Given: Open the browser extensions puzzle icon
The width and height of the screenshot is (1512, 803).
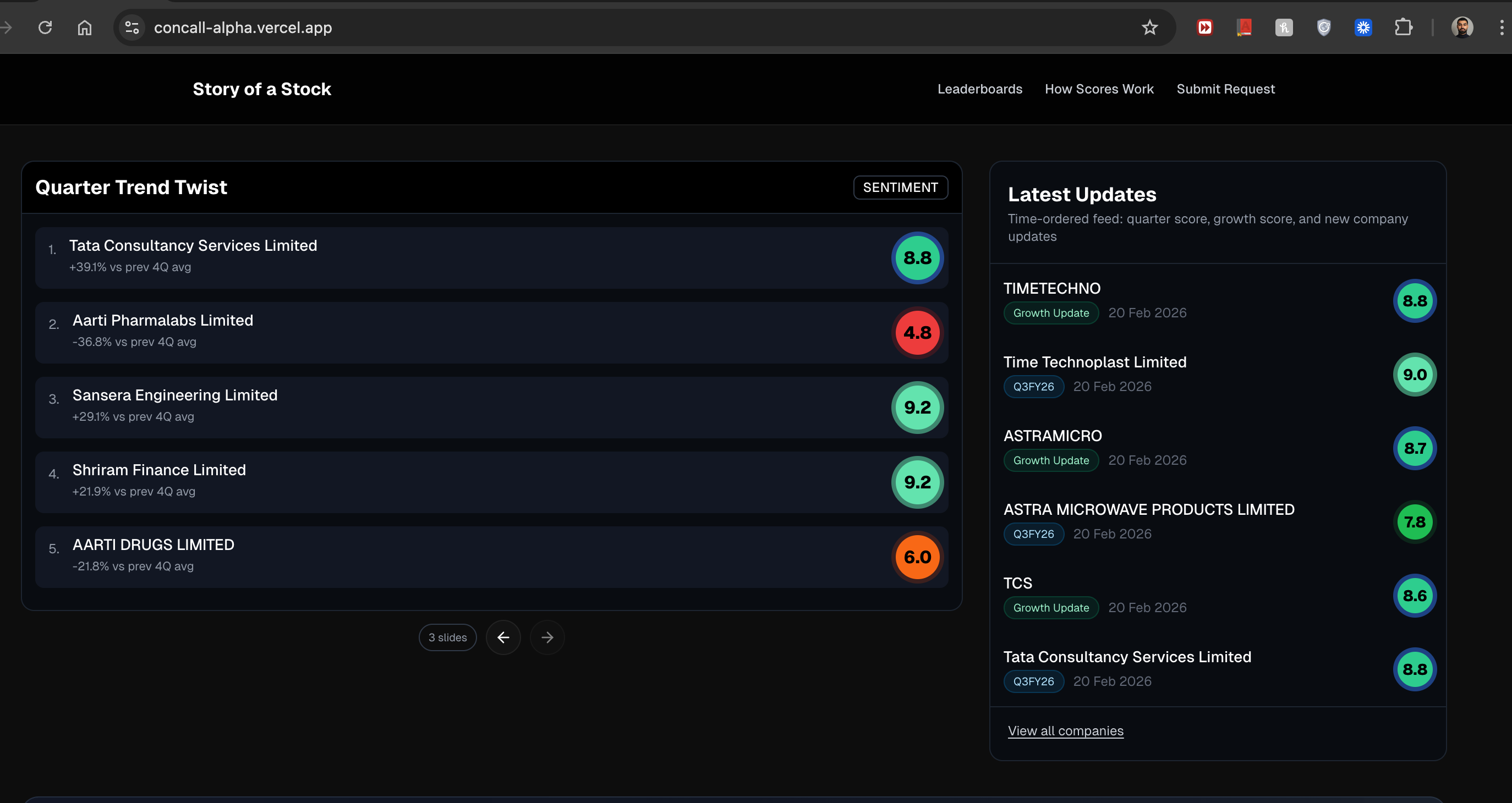Looking at the screenshot, I should pyautogui.click(x=1403, y=28).
